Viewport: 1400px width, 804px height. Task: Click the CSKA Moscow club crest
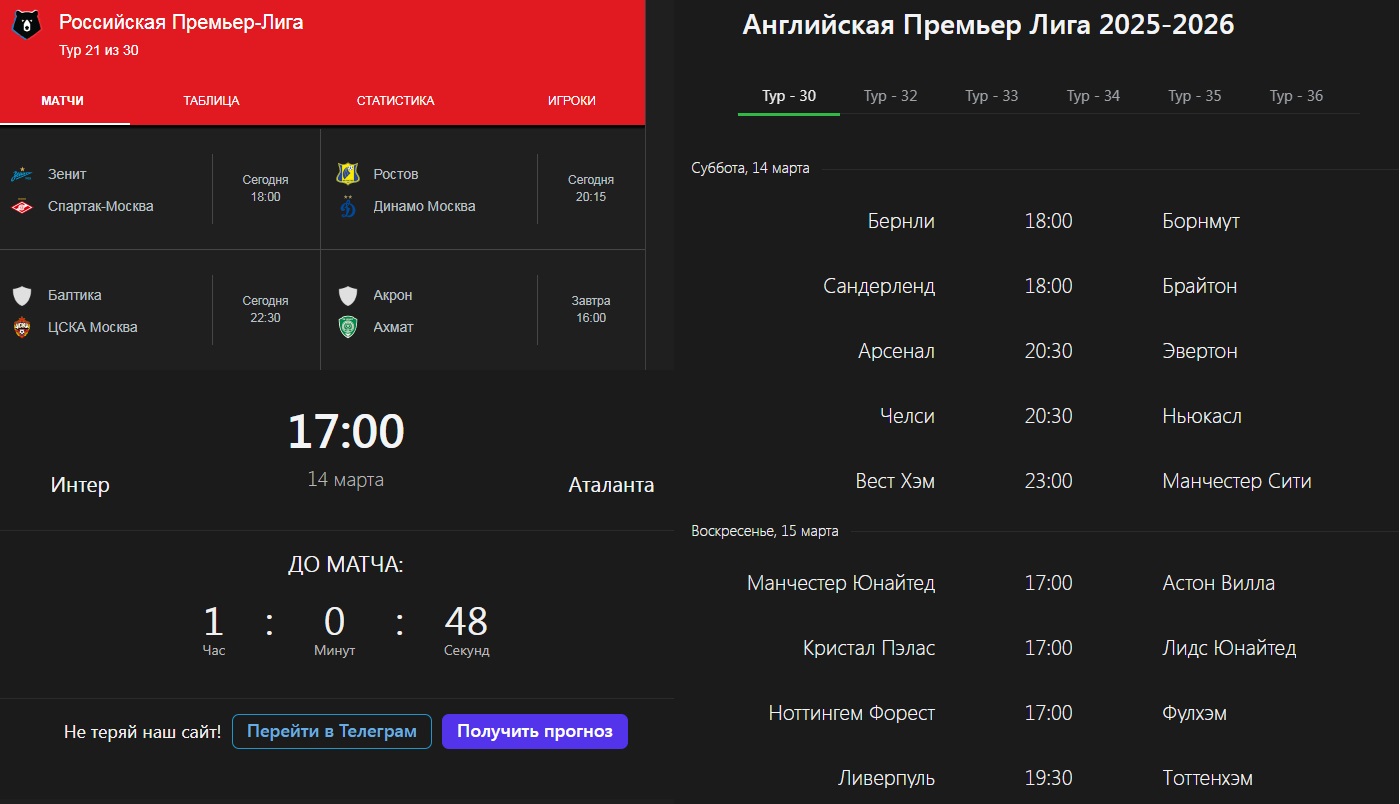point(22,328)
